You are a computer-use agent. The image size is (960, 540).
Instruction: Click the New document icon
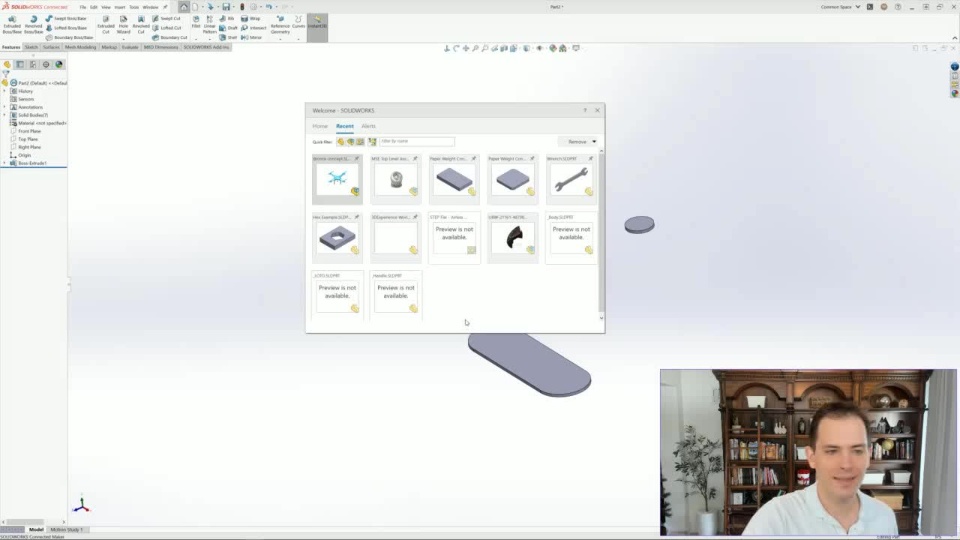pyautogui.click(x=195, y=7)
